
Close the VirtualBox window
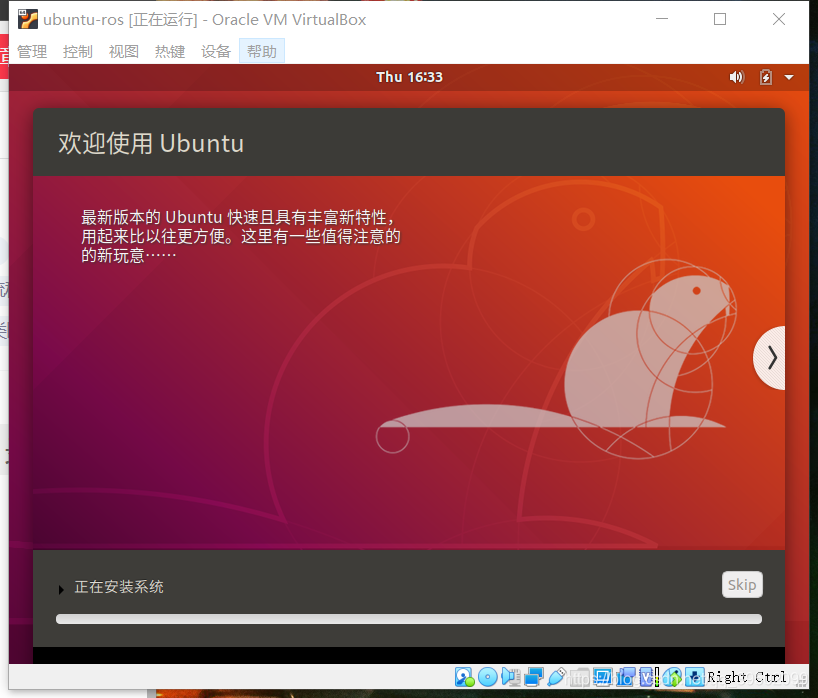pyautogui.click(x=778, y=19)
